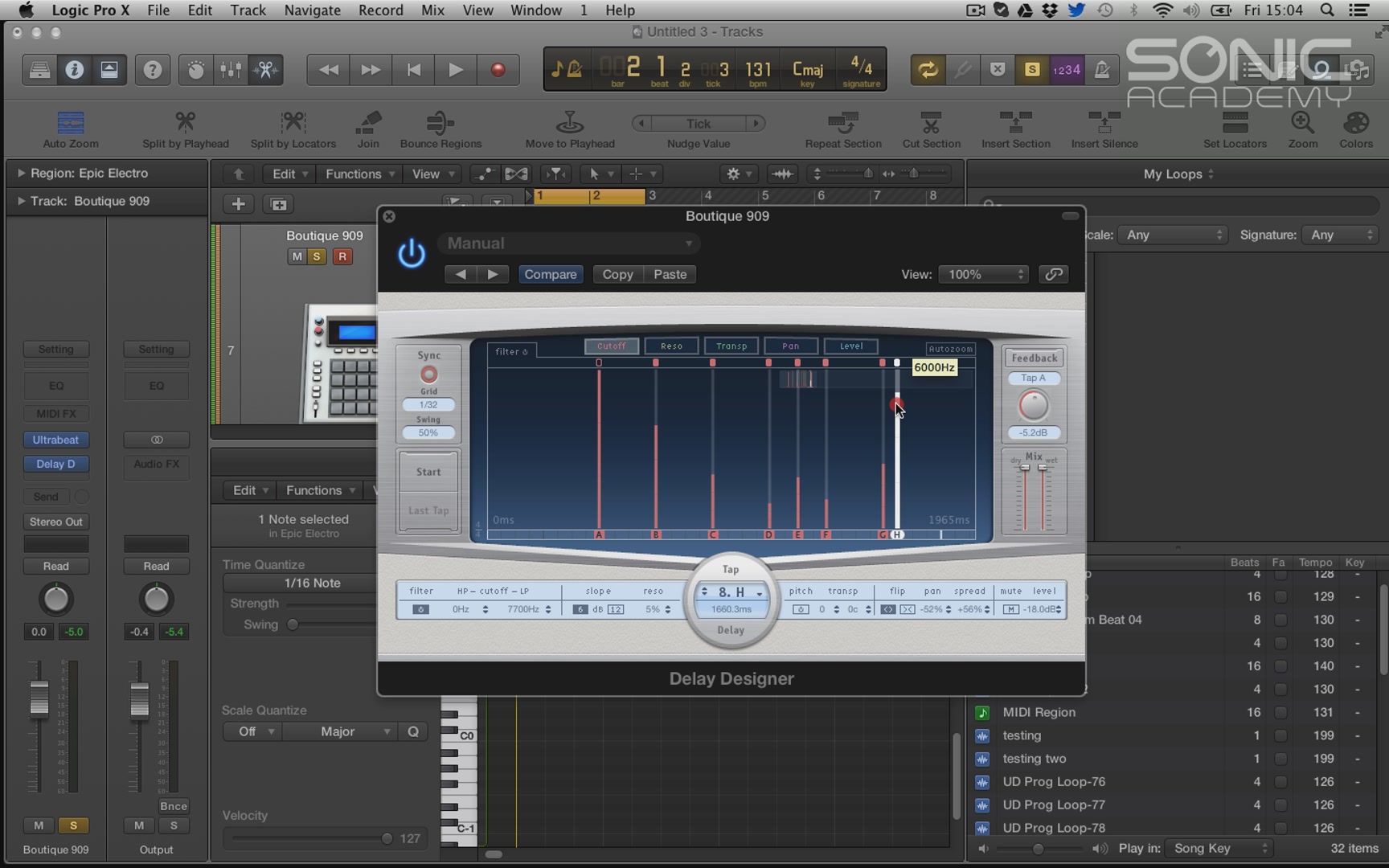Click the Ultrabeat instrument slot

(55, 440)
